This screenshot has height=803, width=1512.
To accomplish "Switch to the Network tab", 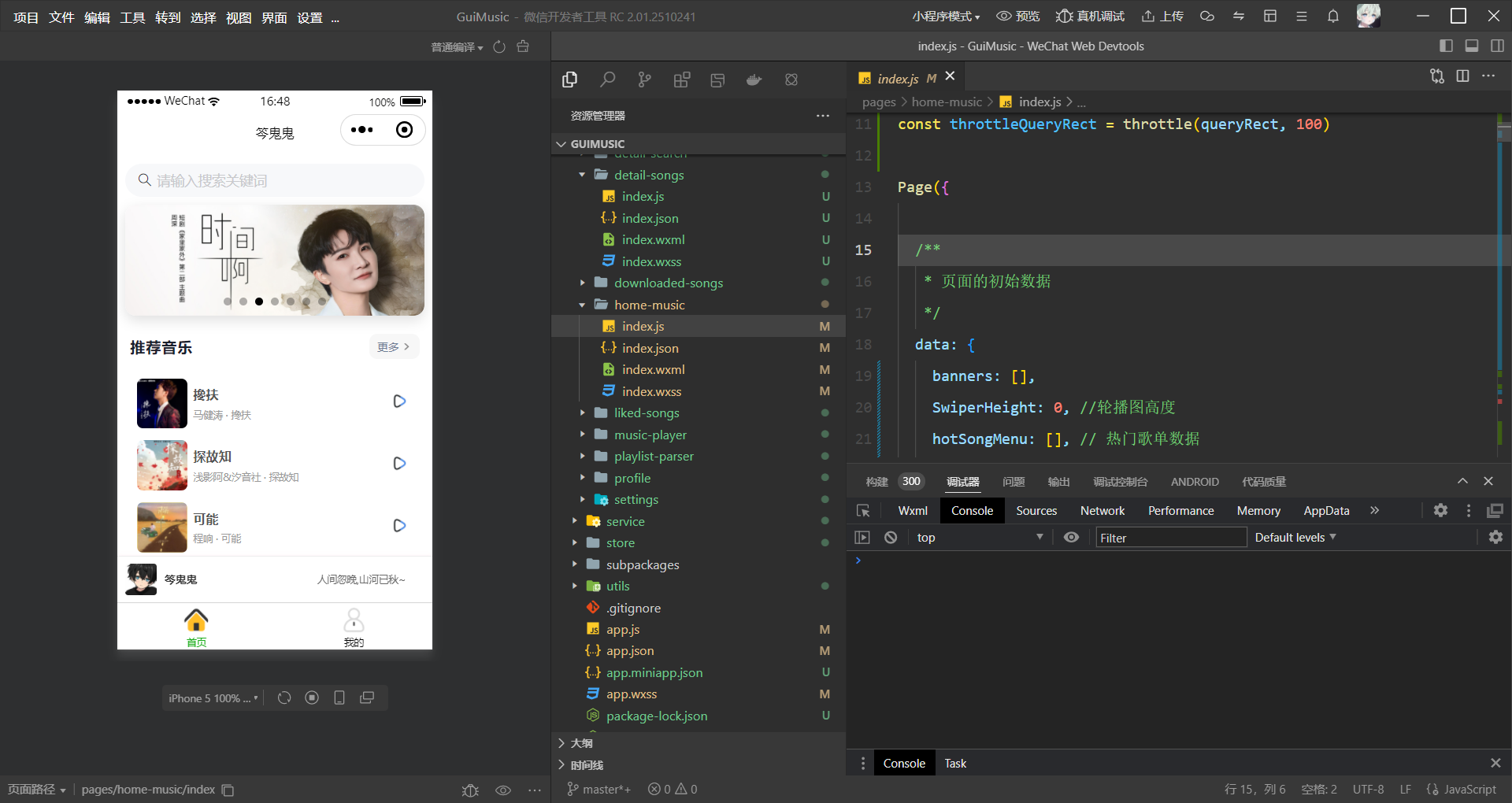I will tap(1102, 511).
